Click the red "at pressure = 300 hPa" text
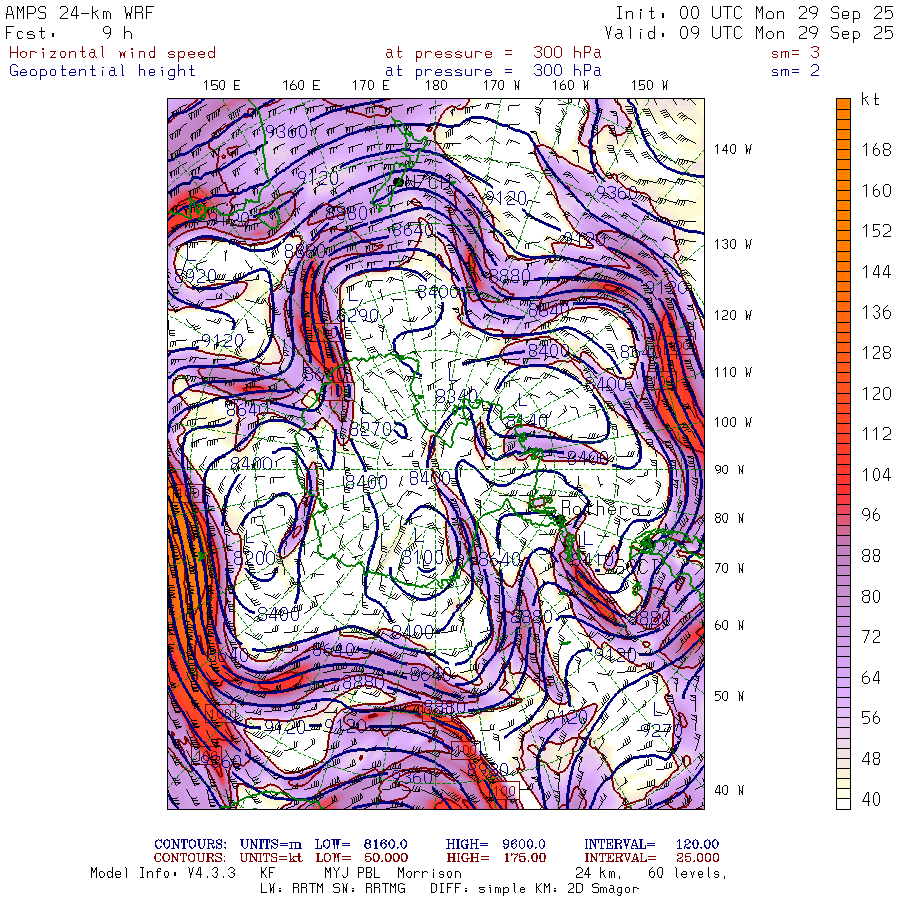This screenshot has height=900, width=900. click(x=493, y=53)
